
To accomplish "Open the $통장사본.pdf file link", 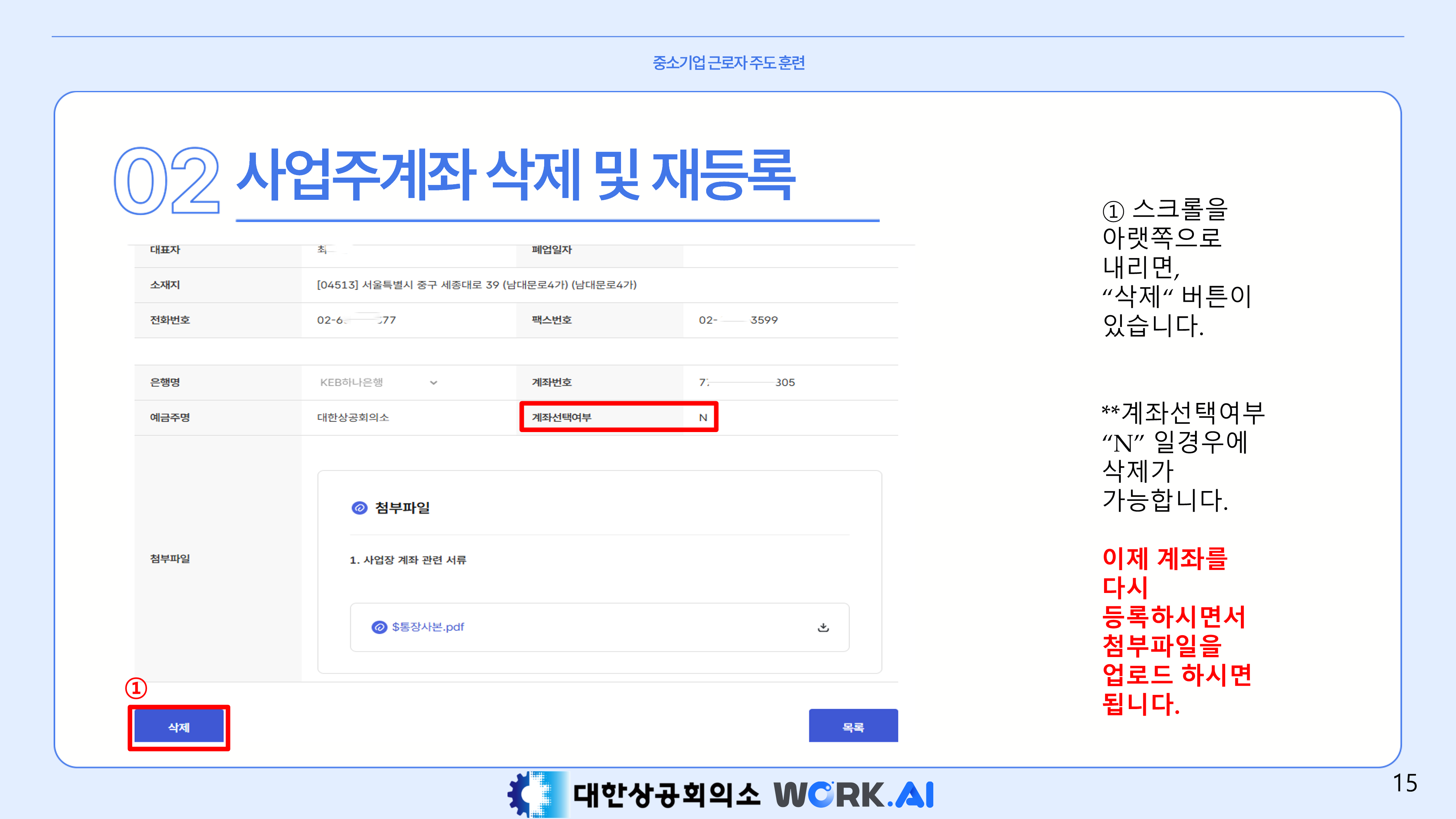I will pos(428,627).
